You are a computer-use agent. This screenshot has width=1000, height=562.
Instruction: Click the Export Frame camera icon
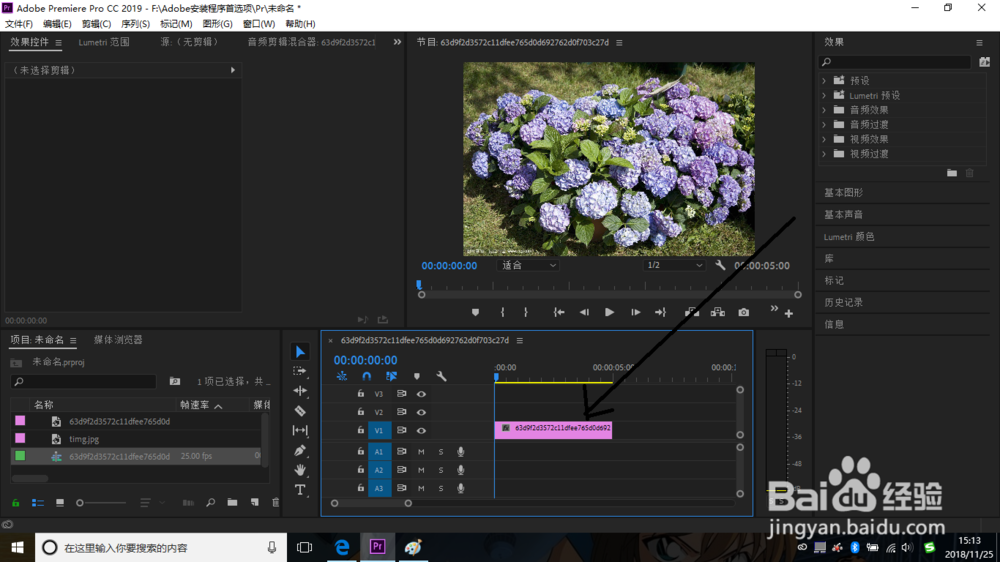point(744,313)
